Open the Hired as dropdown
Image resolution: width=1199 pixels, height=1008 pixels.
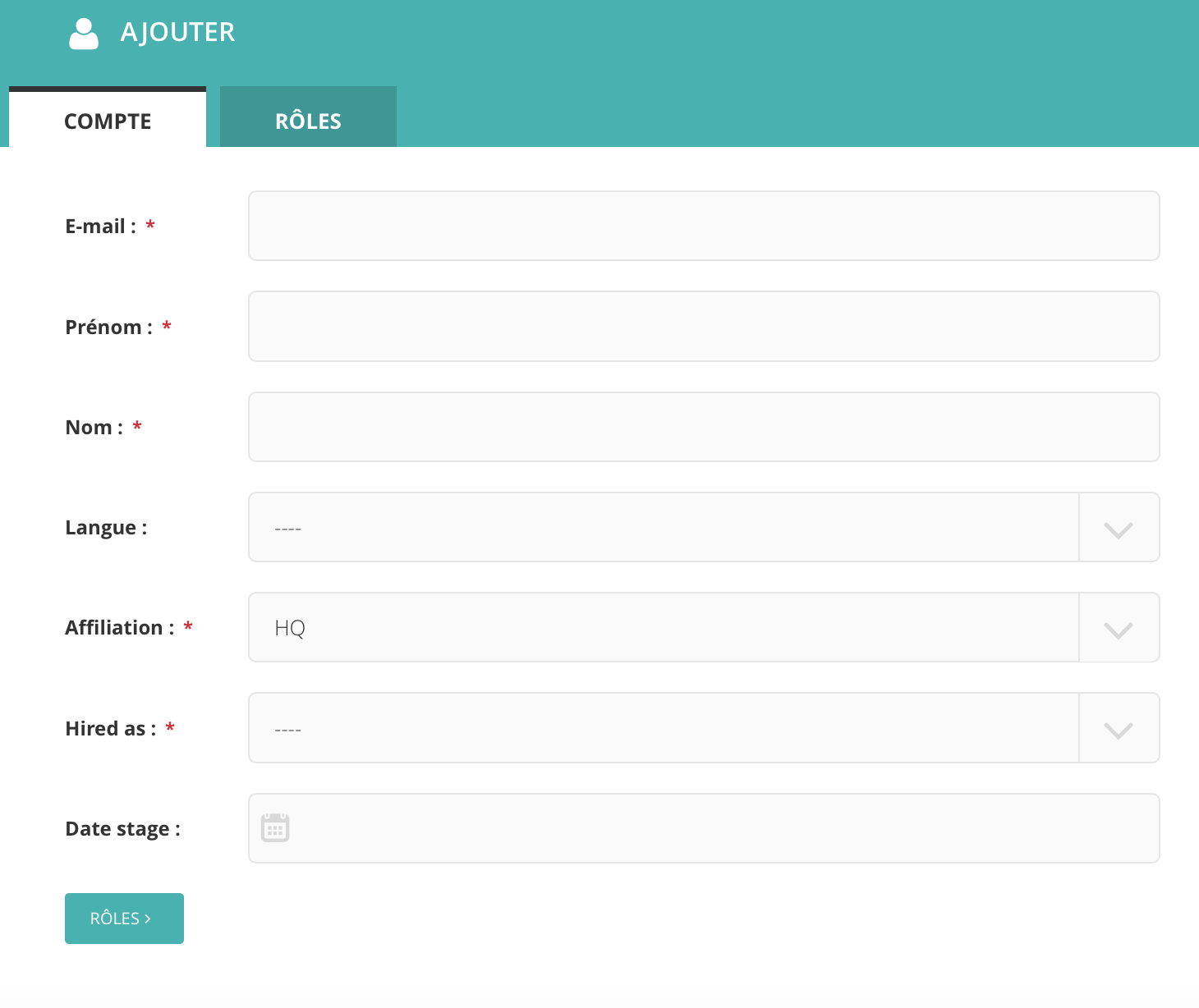664,728
